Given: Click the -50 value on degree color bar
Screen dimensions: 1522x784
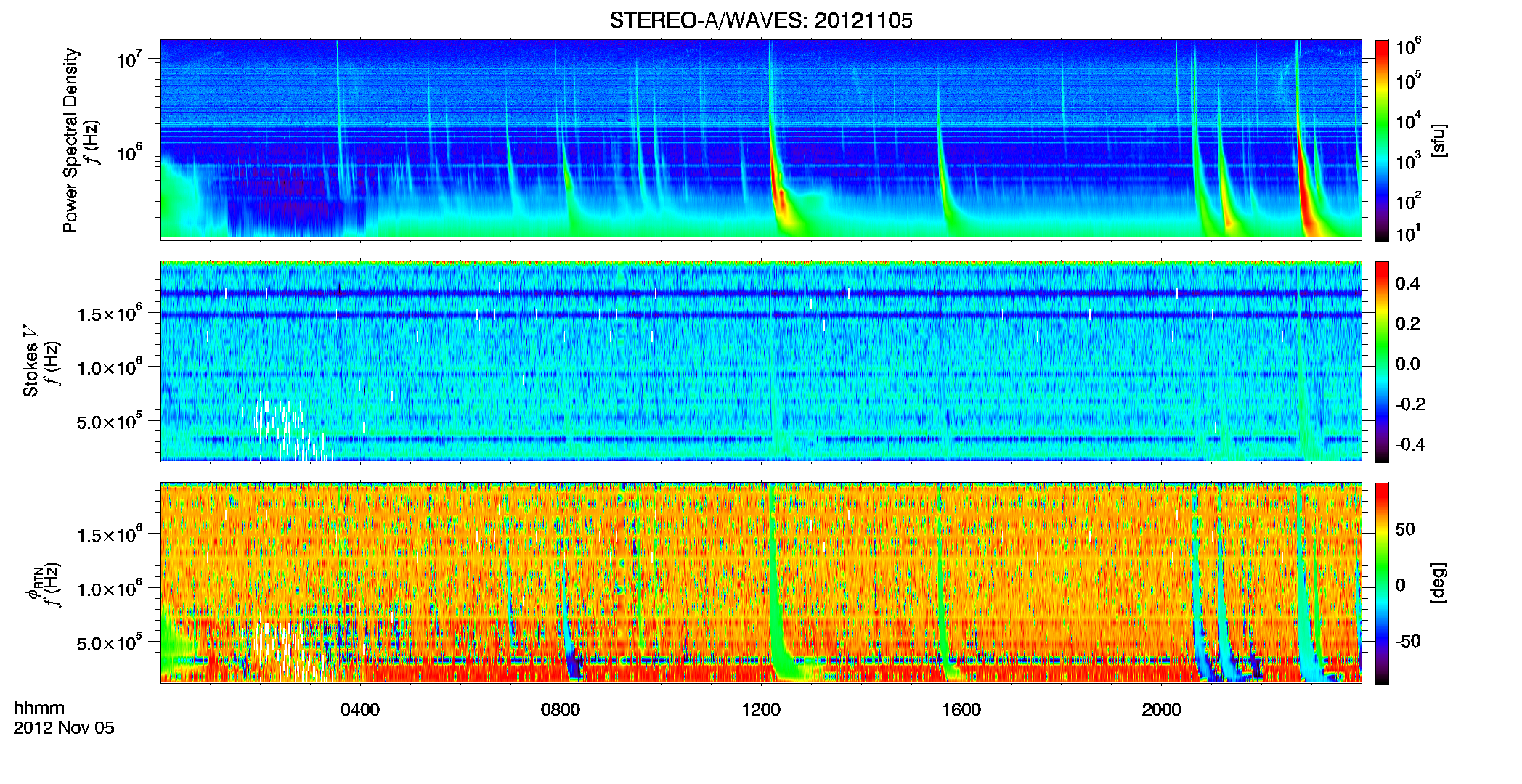Looking at the screenshot, I should click(x=1408, y=641).
